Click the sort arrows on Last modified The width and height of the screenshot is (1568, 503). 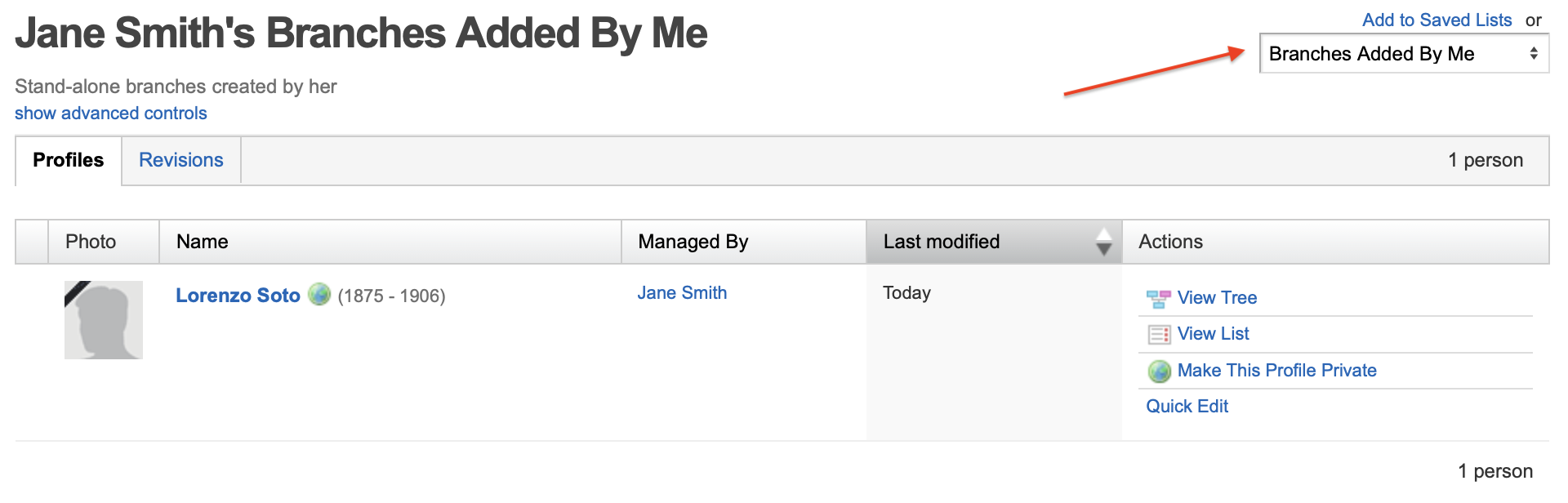click(x=1103, y=242)
